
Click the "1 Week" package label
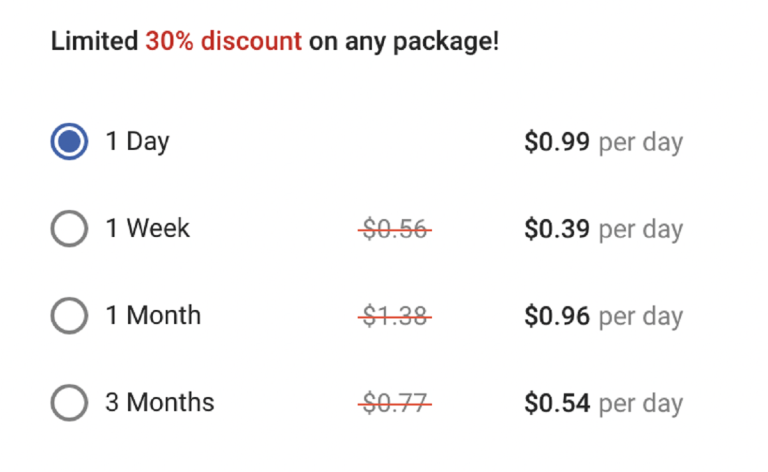[147, 229]
